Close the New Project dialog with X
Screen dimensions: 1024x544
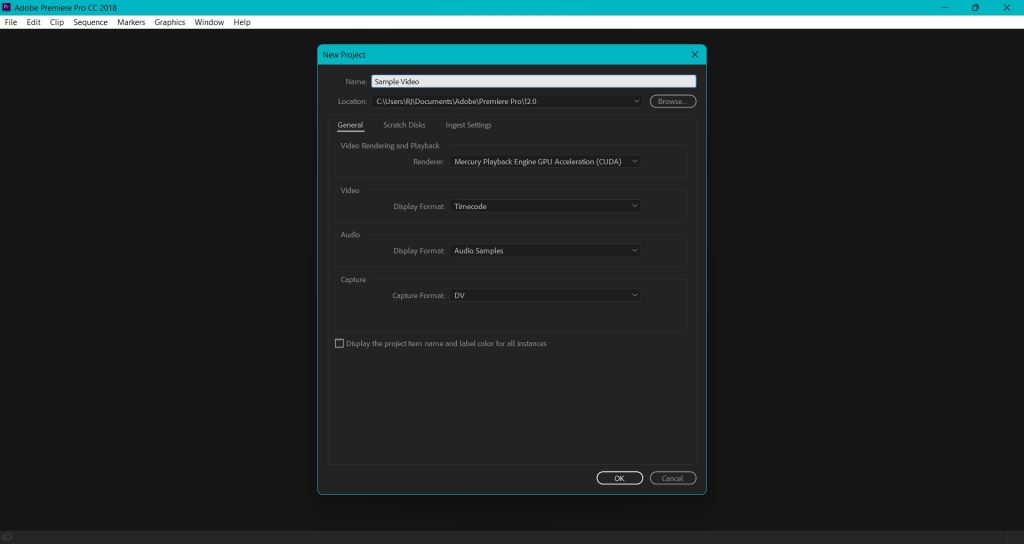695,55
